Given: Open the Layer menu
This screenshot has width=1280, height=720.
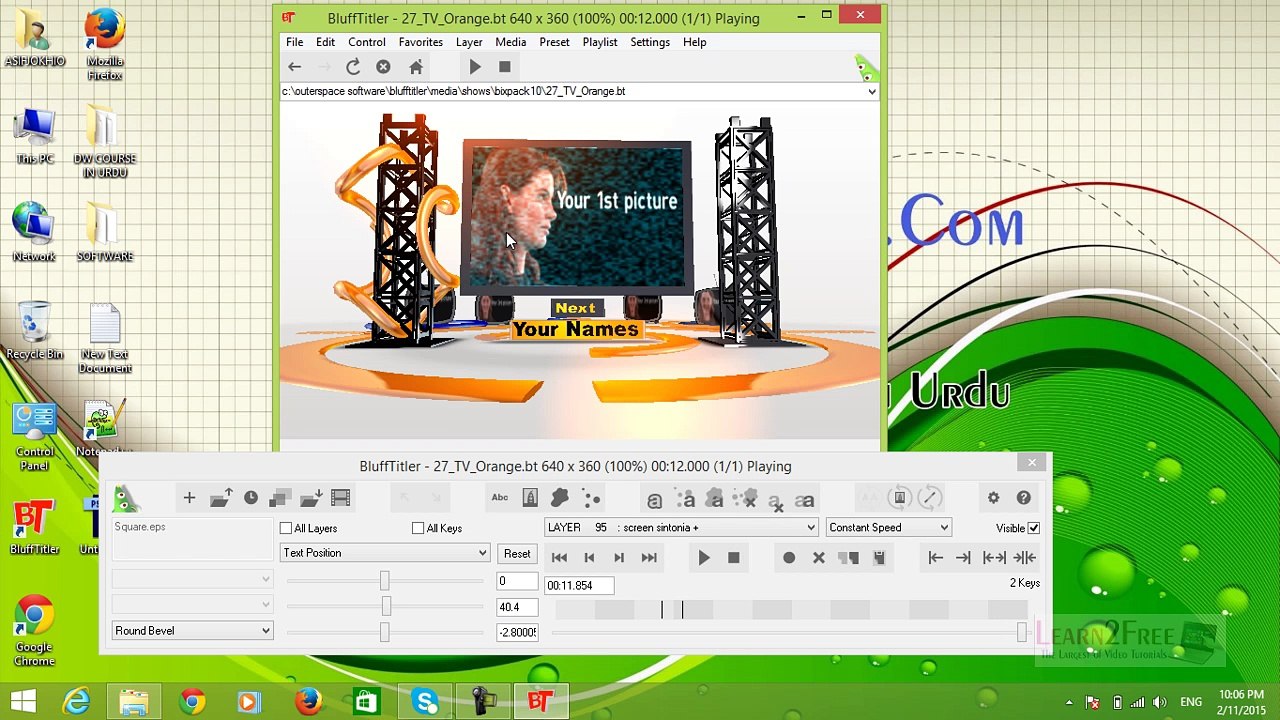Looking at the screenshot, I should pos(469,42).
